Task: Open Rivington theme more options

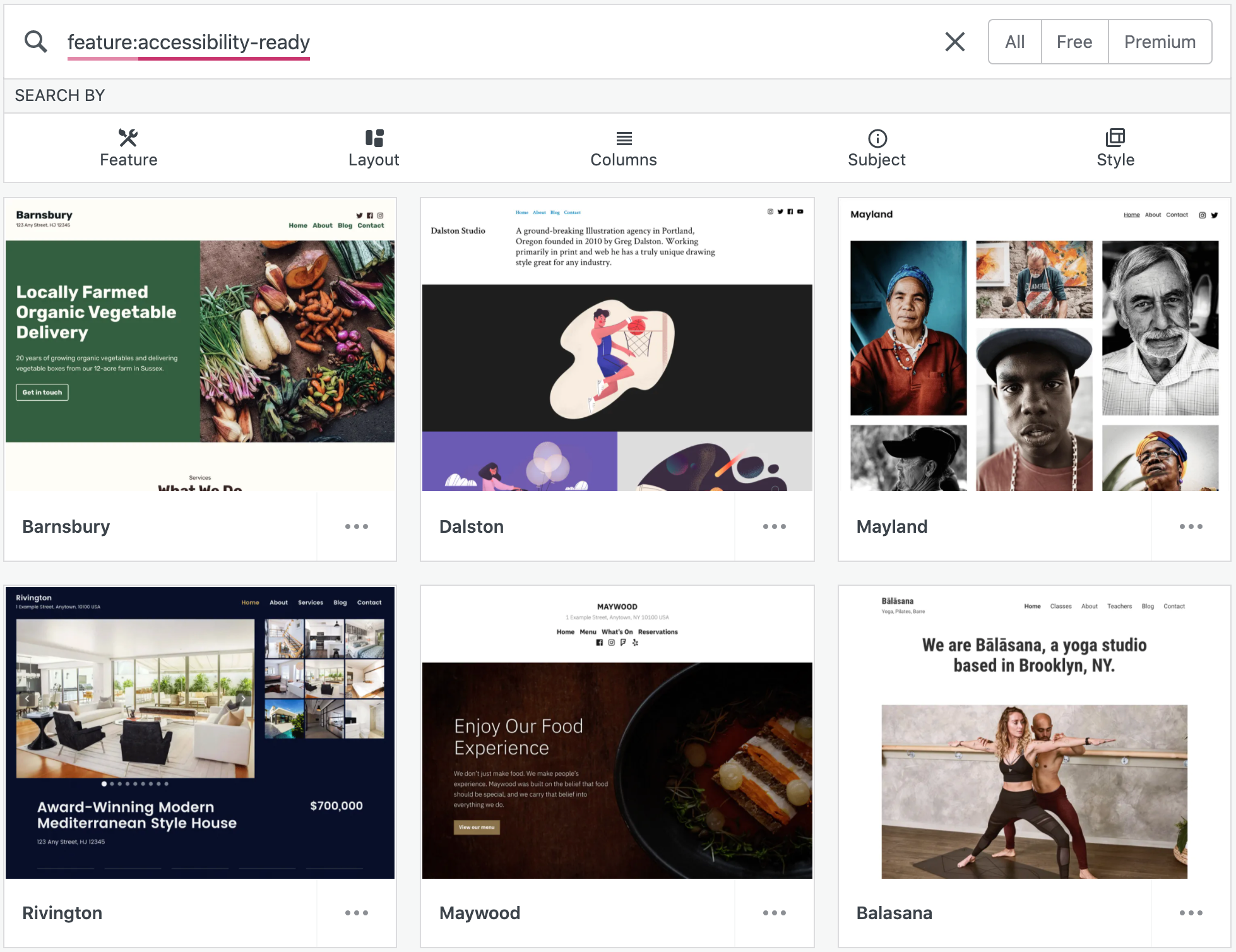Action: coord(357,913)
